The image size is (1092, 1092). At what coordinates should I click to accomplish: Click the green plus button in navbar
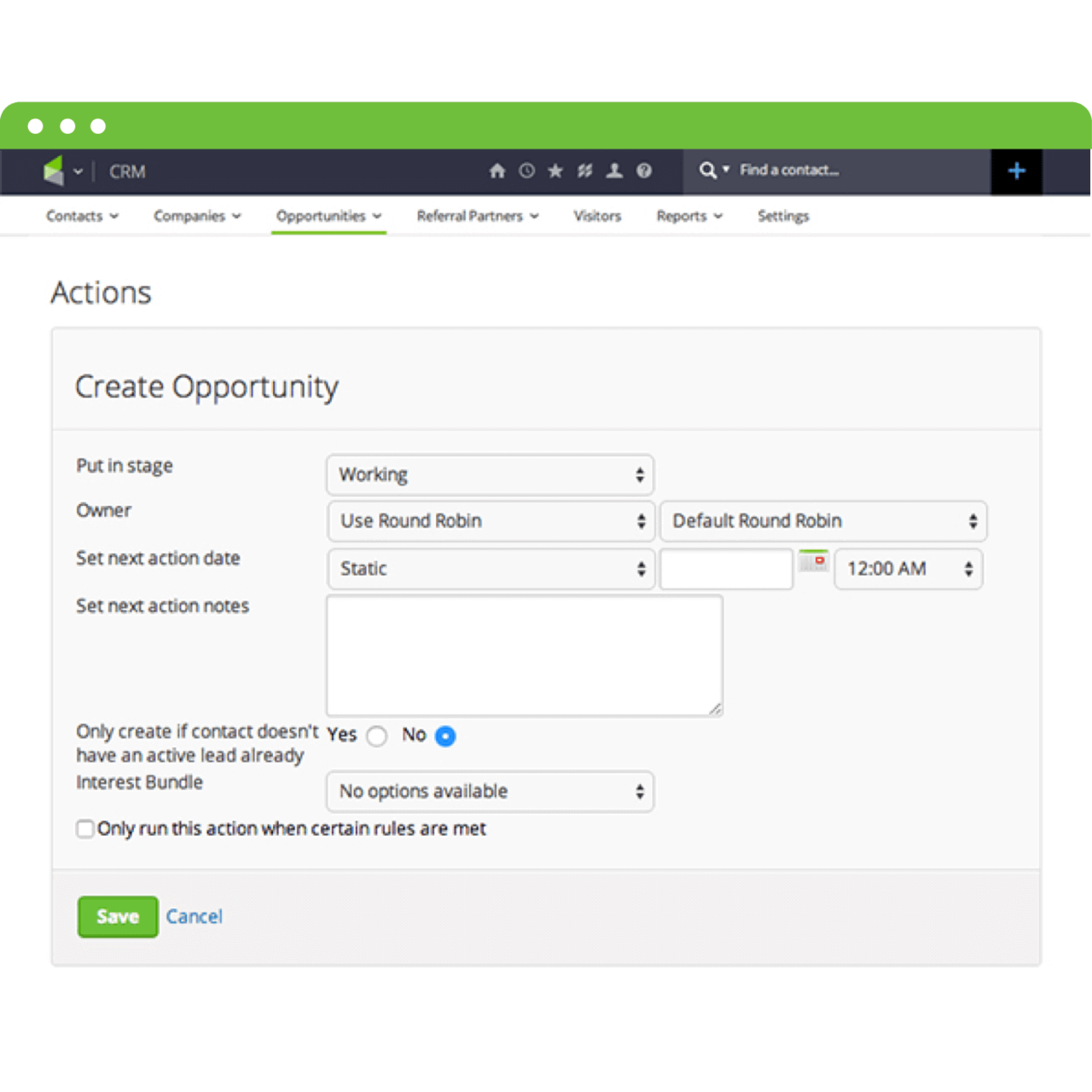(x=1017, y=171)
